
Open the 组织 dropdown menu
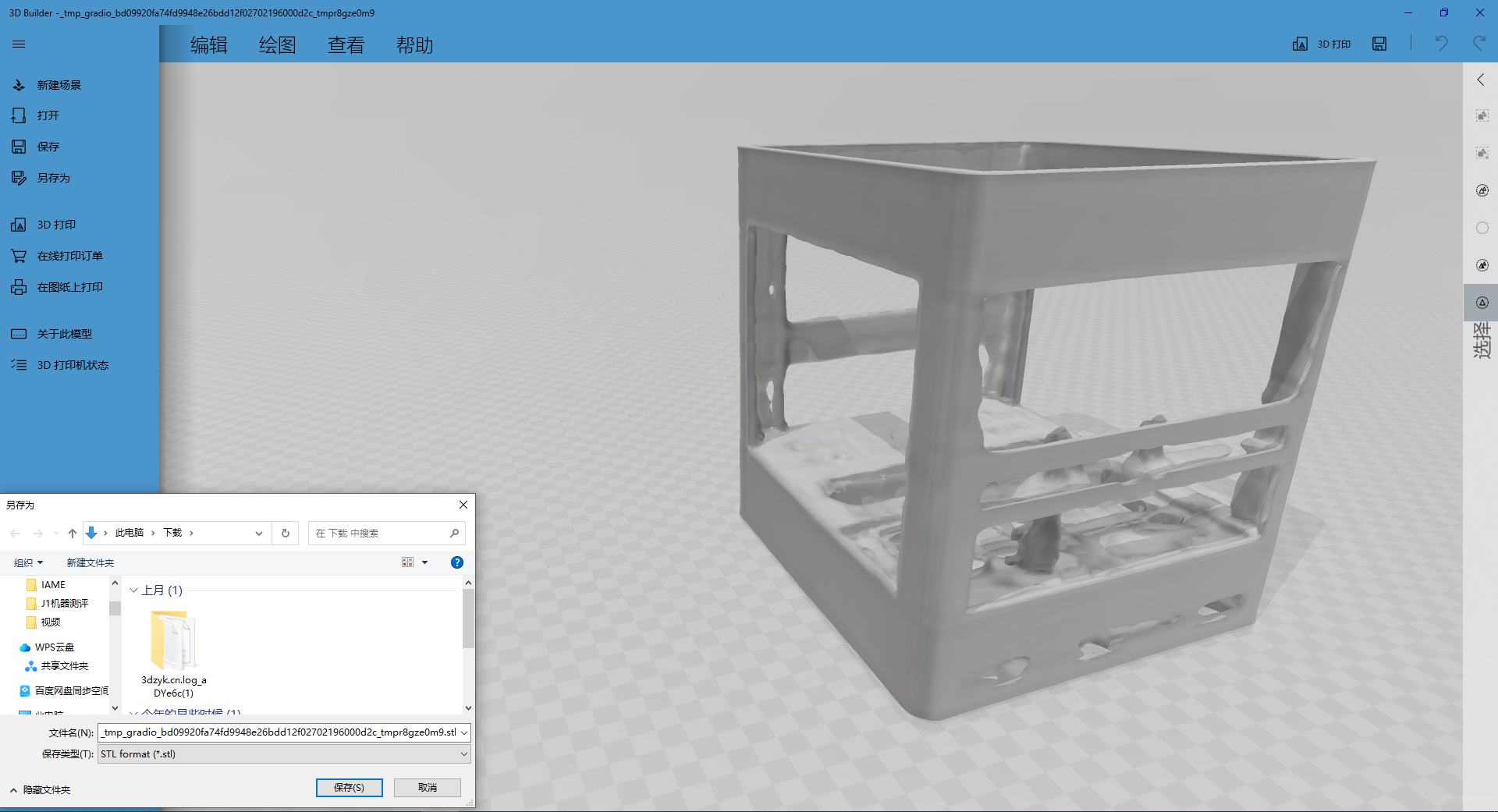click(28, 562)
